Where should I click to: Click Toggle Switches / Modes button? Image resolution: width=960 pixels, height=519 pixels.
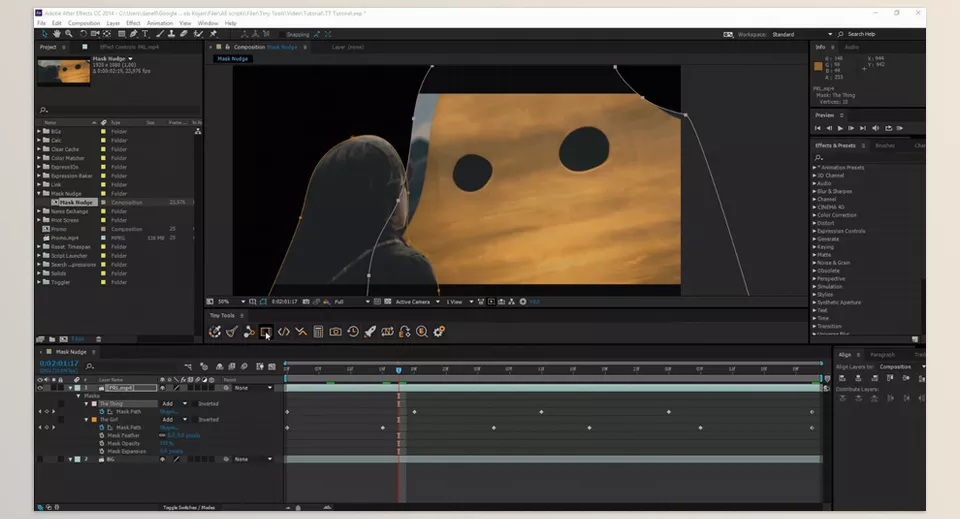(x=189, y=507)
